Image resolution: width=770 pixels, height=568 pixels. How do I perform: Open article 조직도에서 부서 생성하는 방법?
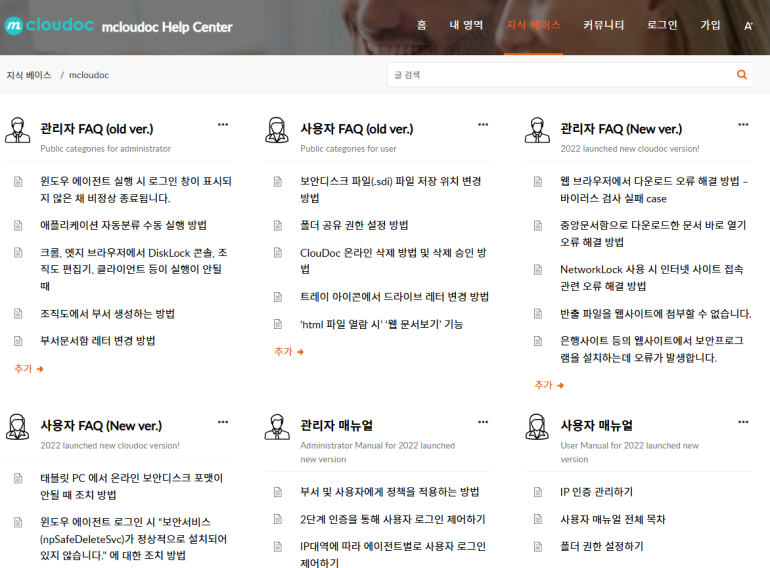(x=107, y=314)
